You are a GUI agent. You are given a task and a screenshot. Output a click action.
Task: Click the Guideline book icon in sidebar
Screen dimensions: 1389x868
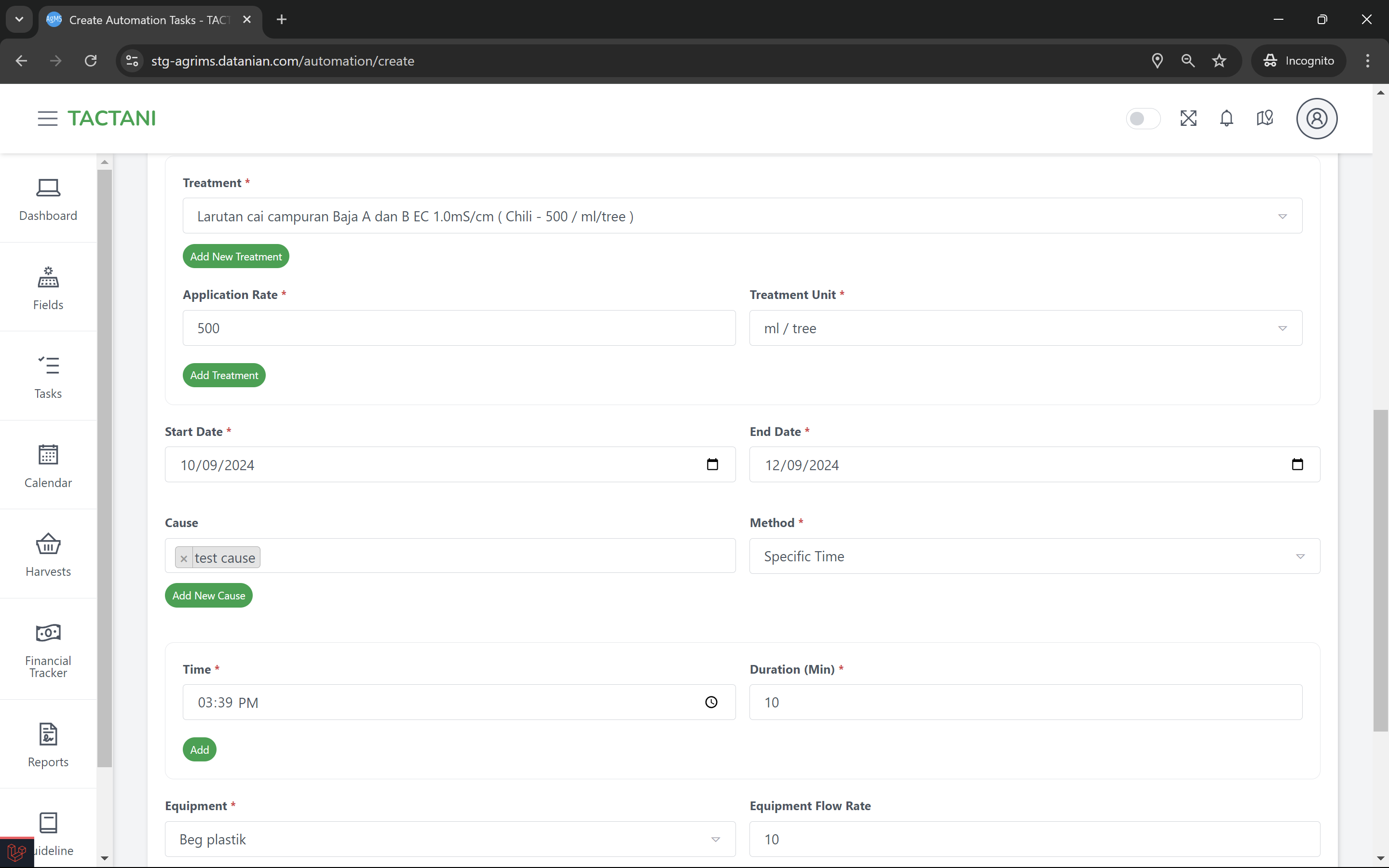tap(48, 823)
